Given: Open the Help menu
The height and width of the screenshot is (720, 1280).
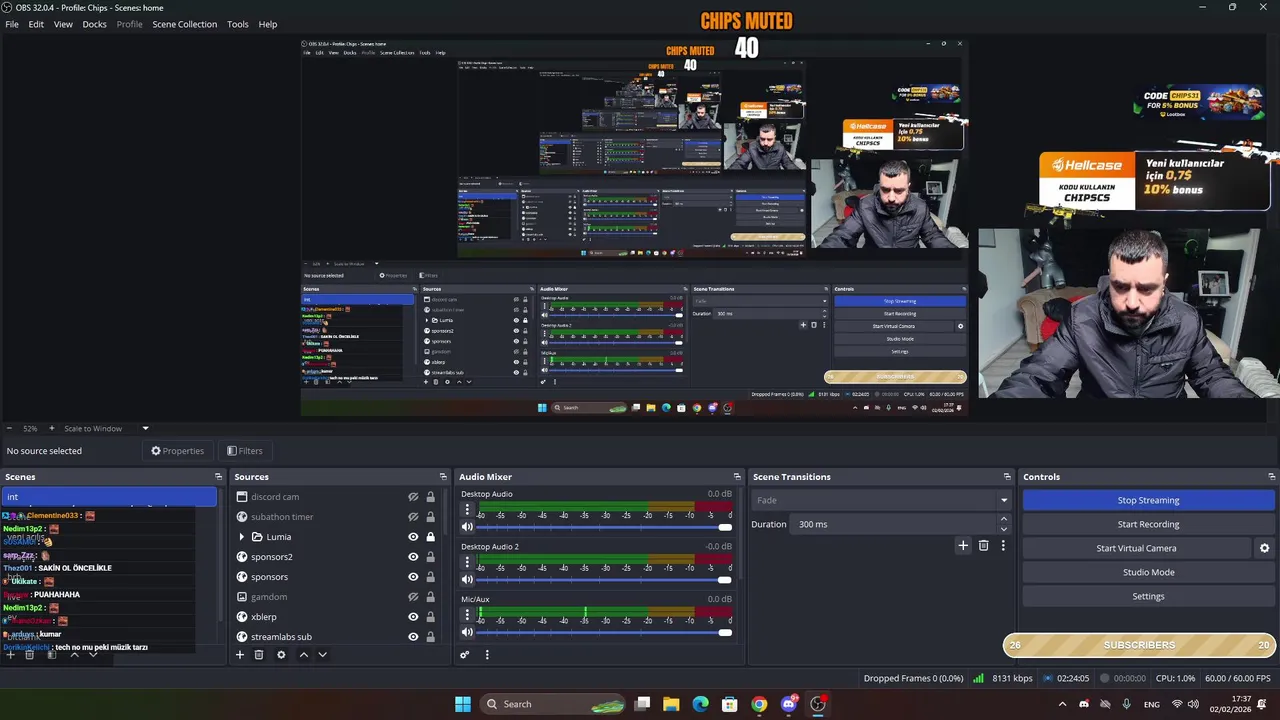Looking at the screenshot, I should click(268, 24).
